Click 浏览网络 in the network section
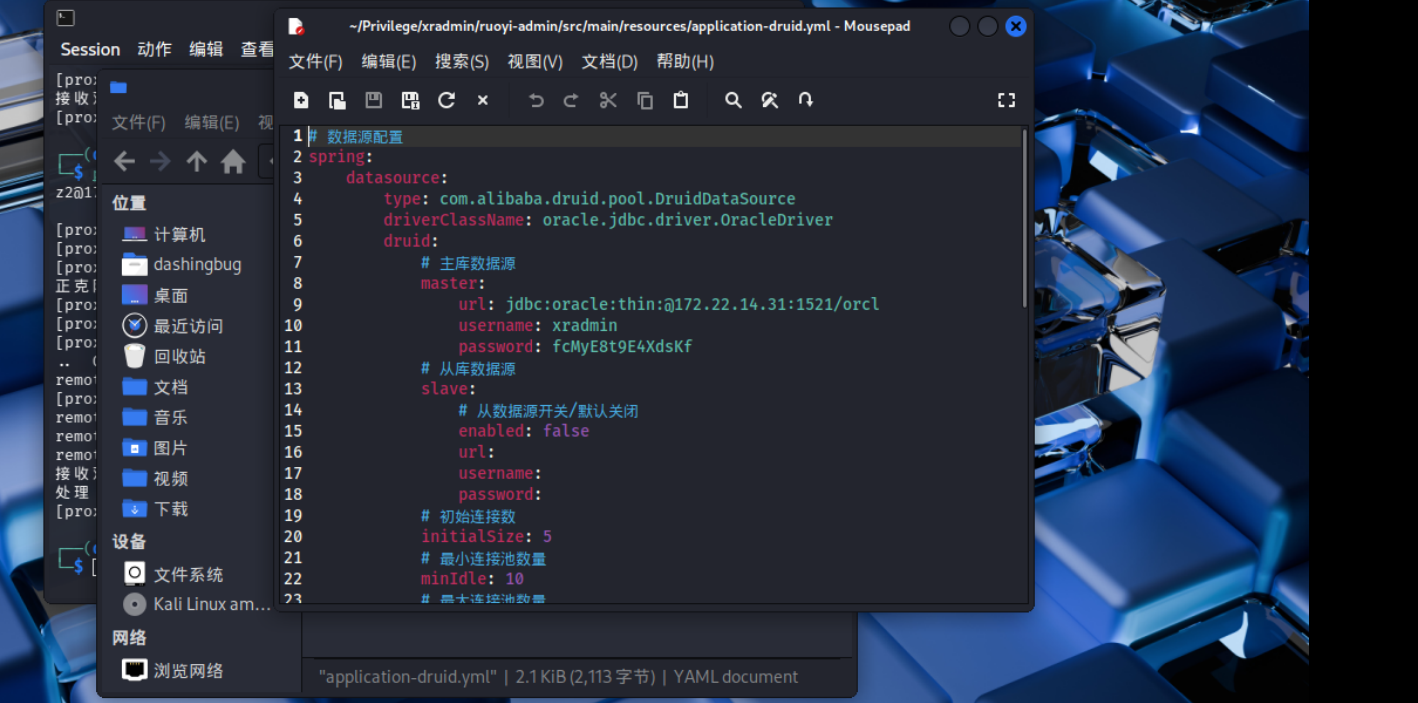This screenshot has height=703, width=1418. click(x=187, y=670)
